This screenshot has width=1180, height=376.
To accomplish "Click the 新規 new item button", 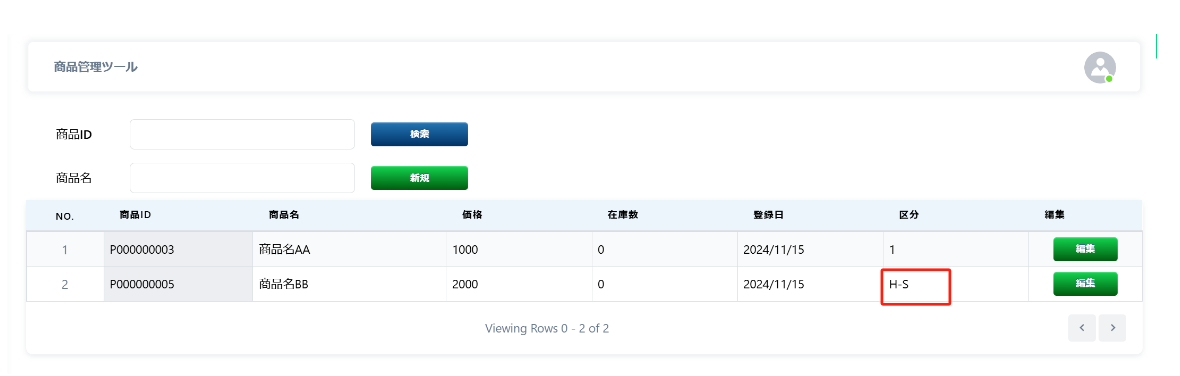I will coord(419,178).
